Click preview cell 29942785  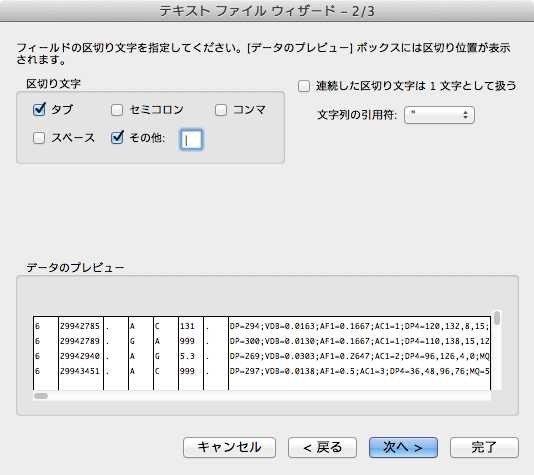[x=80, y=326]
